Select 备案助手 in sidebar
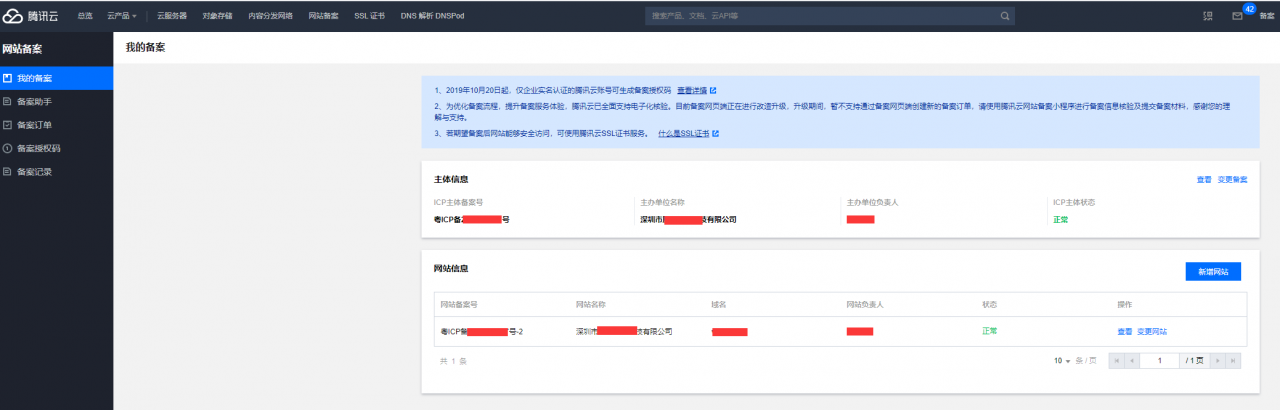The height and width of the screenshot is (410, 1280). 57,101
